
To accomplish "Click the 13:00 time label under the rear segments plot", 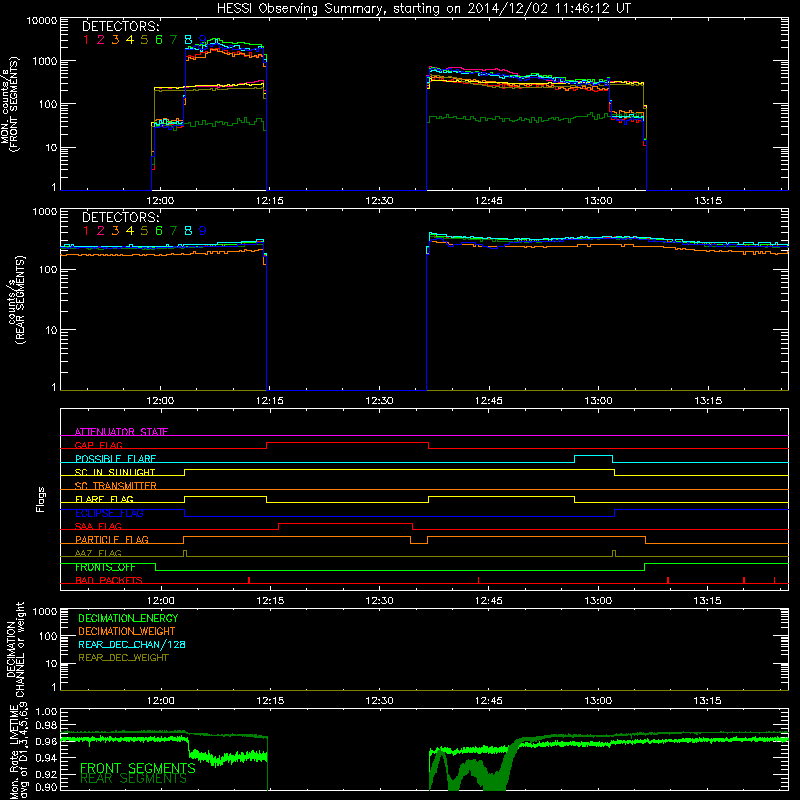I will point(598,401).
